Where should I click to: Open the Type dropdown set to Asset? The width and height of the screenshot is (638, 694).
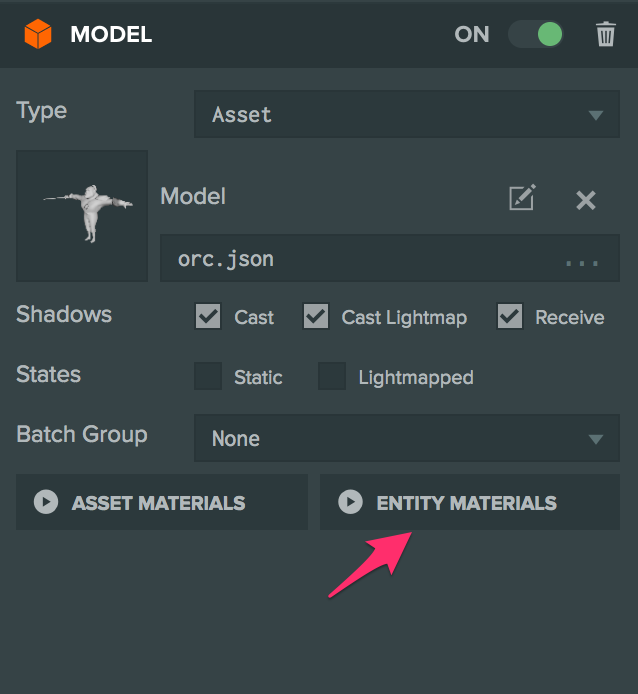[406, 115]
